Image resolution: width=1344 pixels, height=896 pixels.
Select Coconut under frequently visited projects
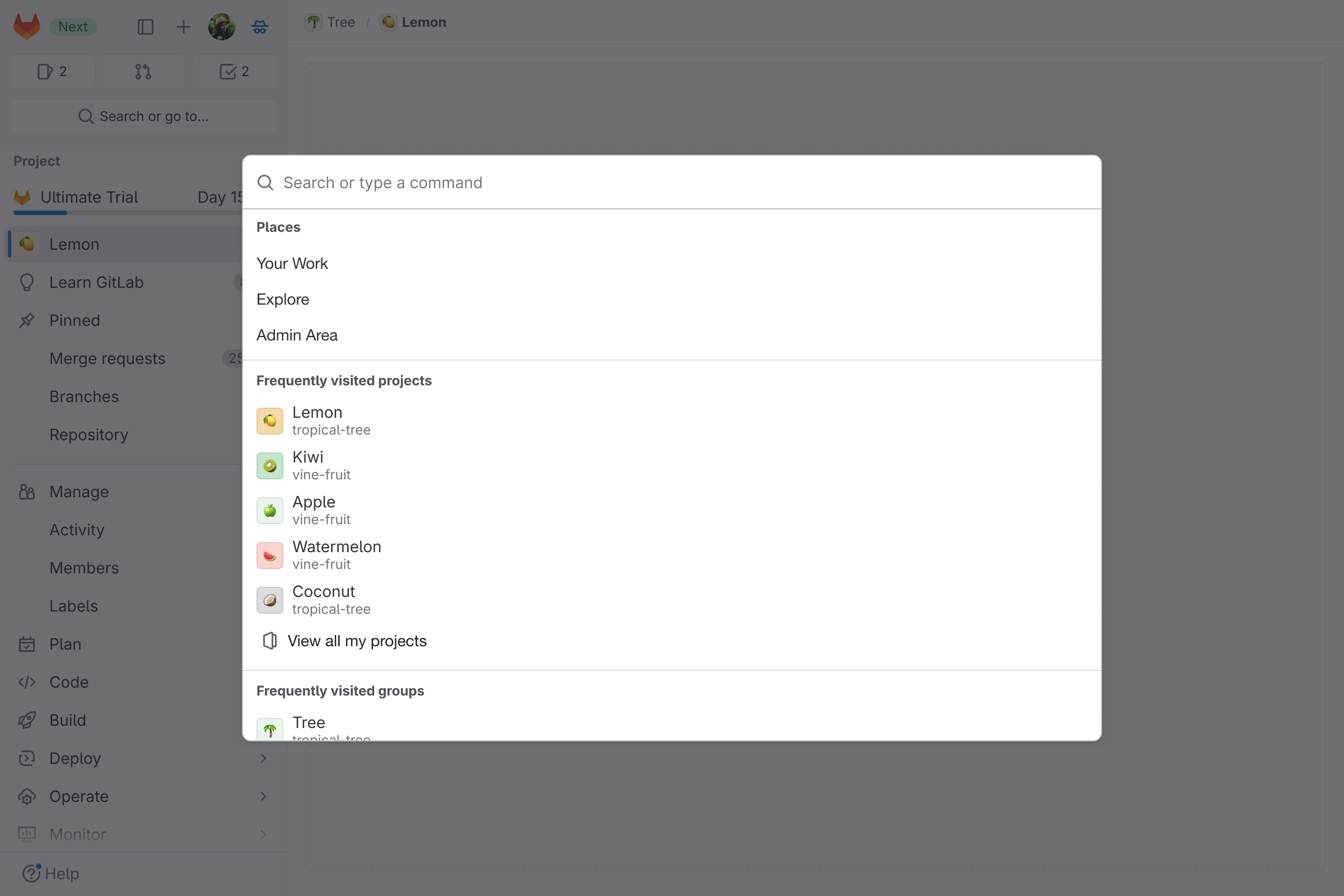[x=322, y=598]
